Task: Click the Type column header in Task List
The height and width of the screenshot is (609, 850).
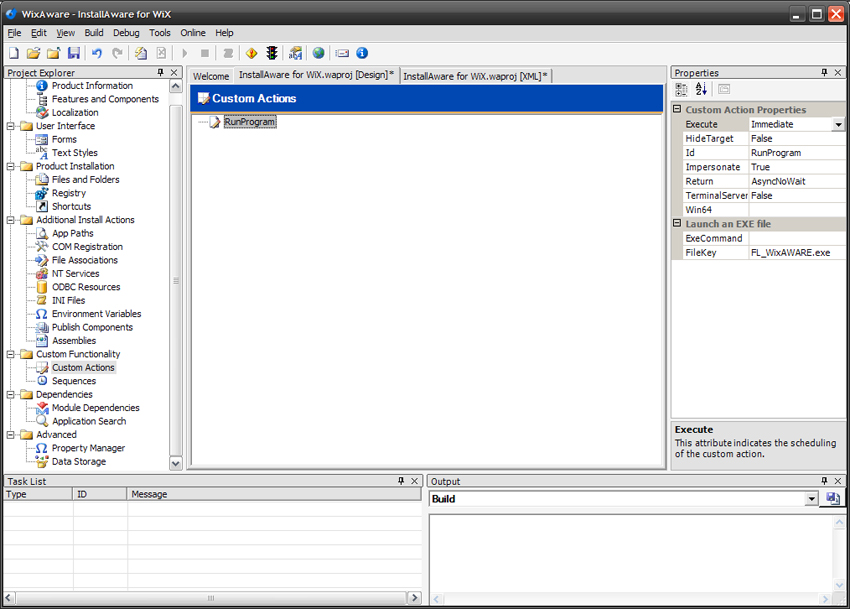Action: pyautogui.click(x=37, y=494)
